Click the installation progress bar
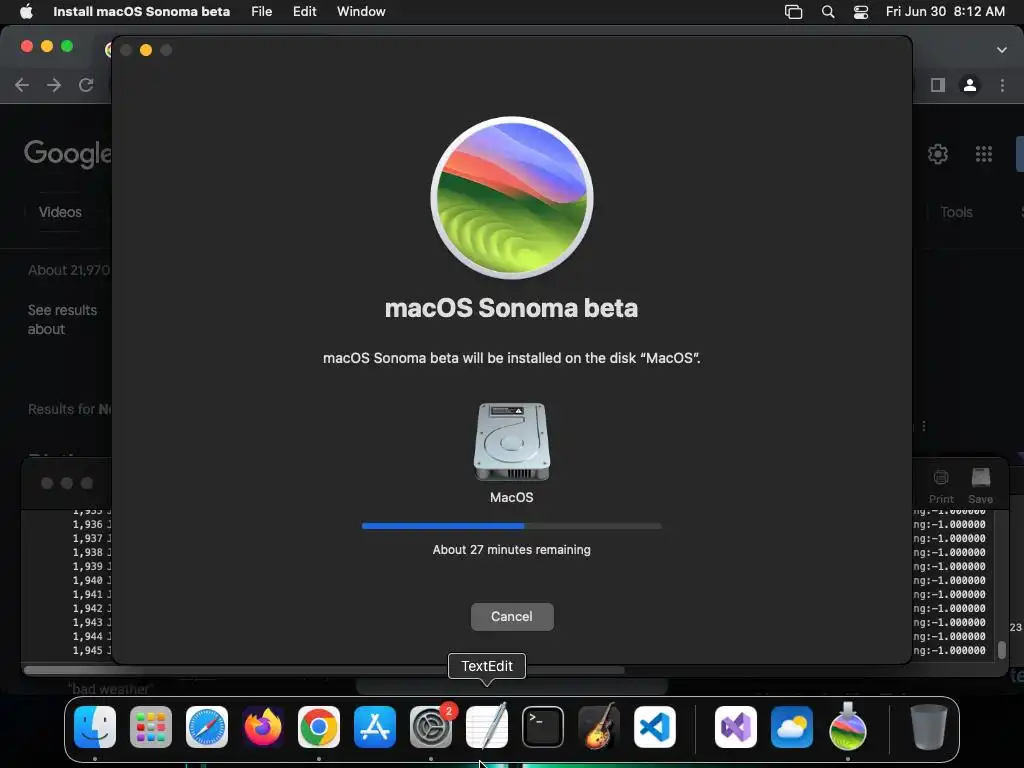The image size is (1024, 768). [x=511, y=526]
